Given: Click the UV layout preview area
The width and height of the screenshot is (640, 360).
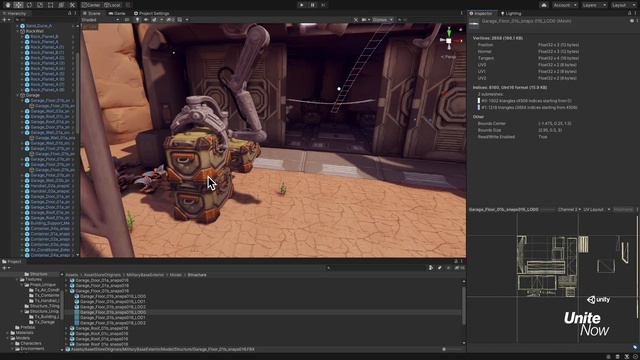Looking at the screenshot, I should [x=553, y=278].
